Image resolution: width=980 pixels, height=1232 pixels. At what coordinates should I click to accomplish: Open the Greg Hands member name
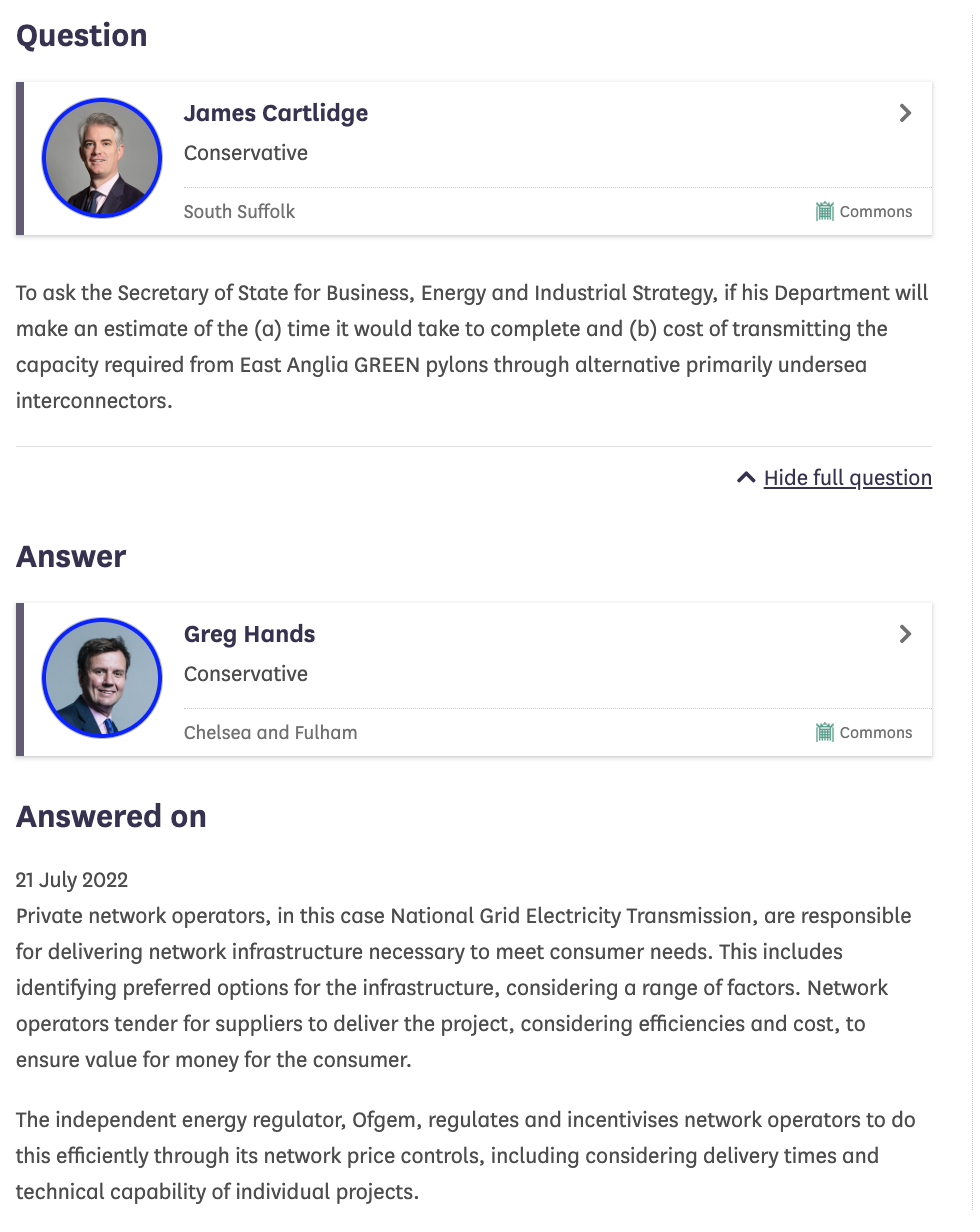pyautogui.click(x=249, y=634)
